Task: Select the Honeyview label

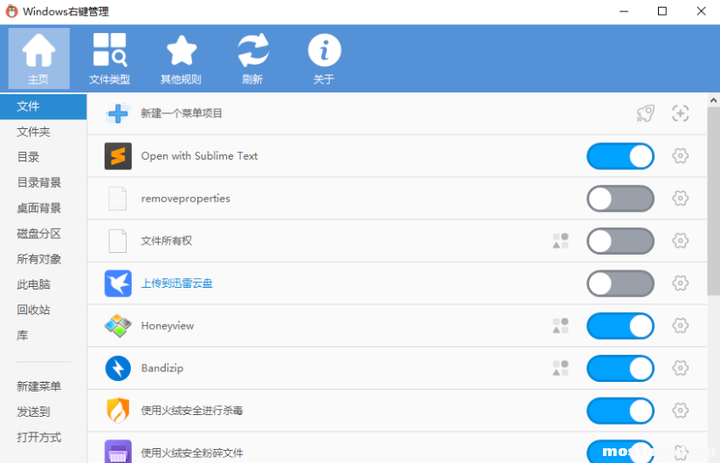Action: 167,326
